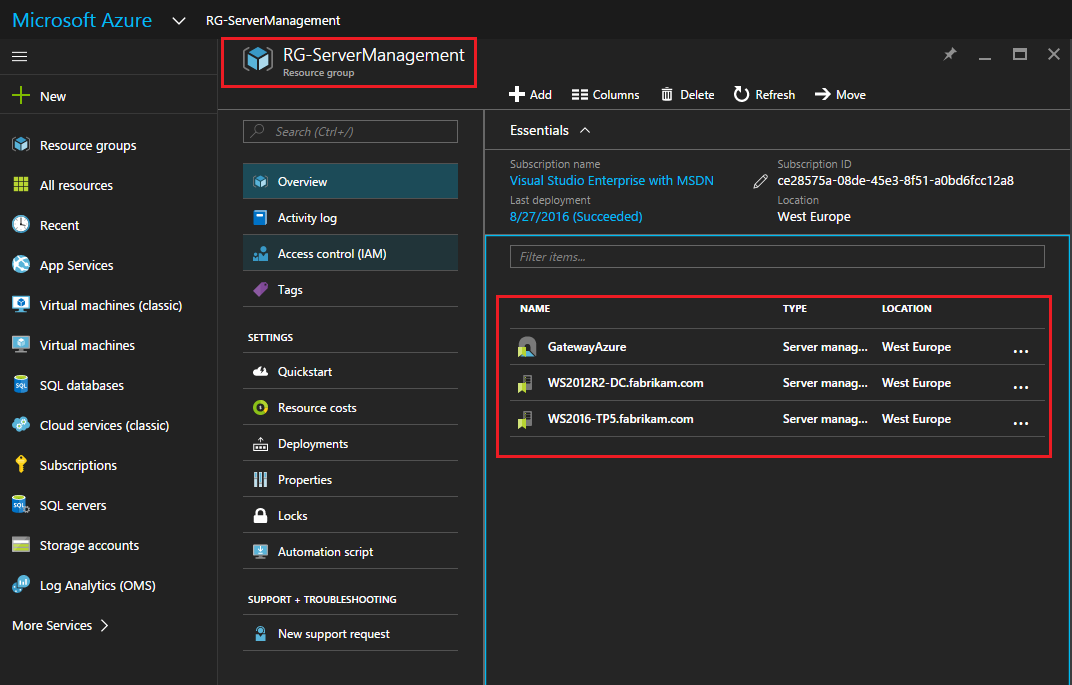Open the hamburger menu icon
The height and width of the screenshot is (685, 1072).
click(x=19, y=56)
